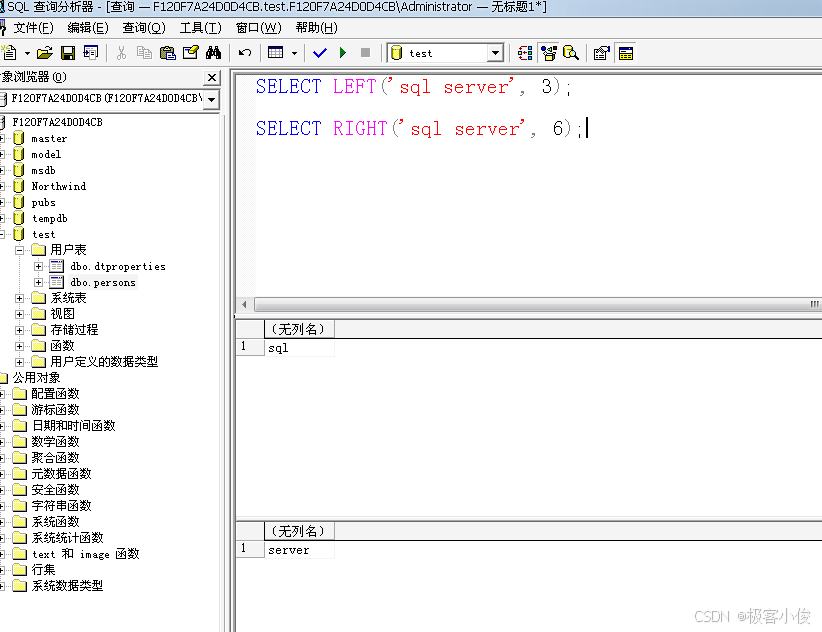
Task: Click the SELECT RIGHT query line
Action: tap(419, 128)
